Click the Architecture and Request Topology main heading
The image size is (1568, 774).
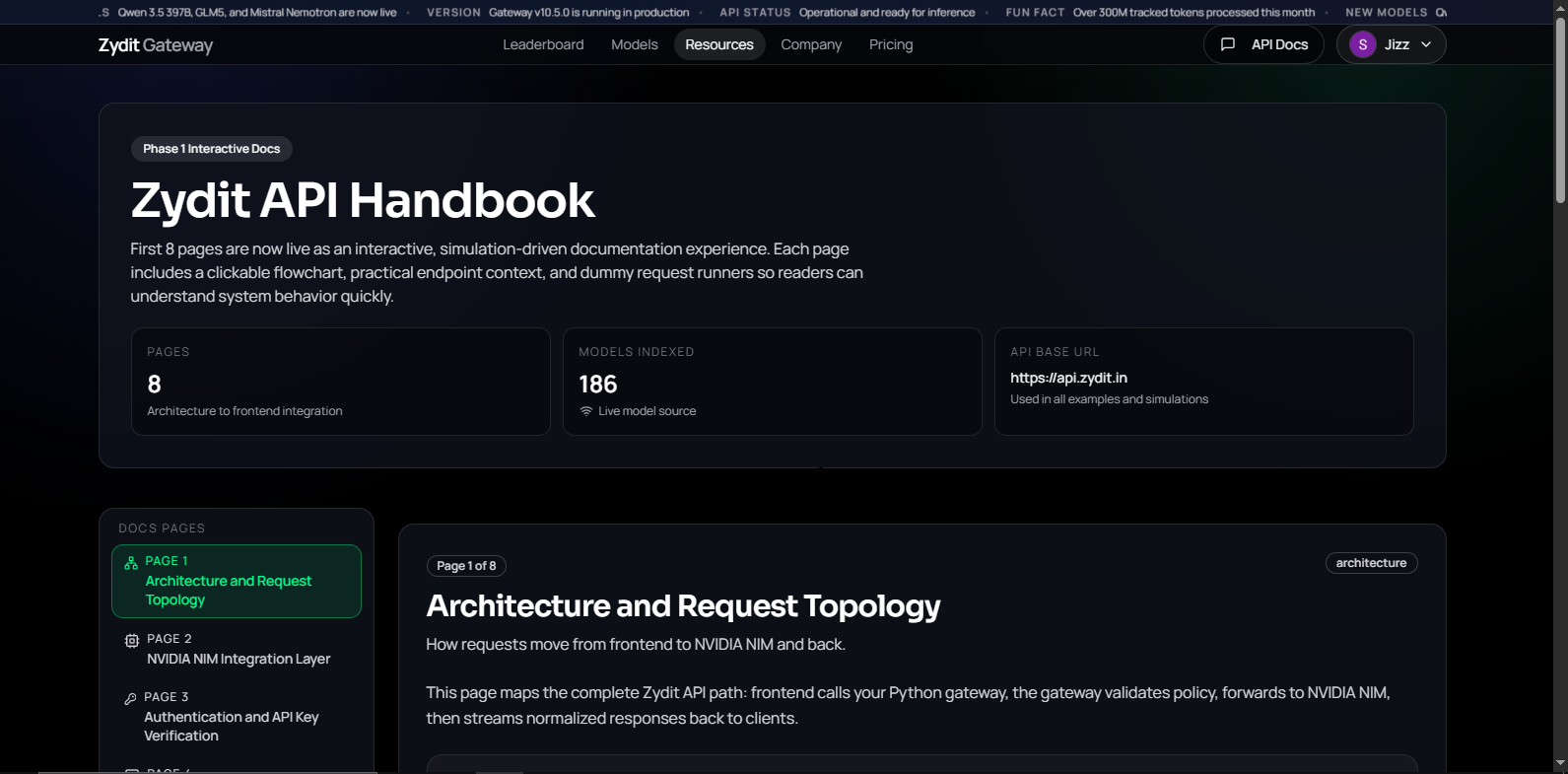tap(683, 605)
